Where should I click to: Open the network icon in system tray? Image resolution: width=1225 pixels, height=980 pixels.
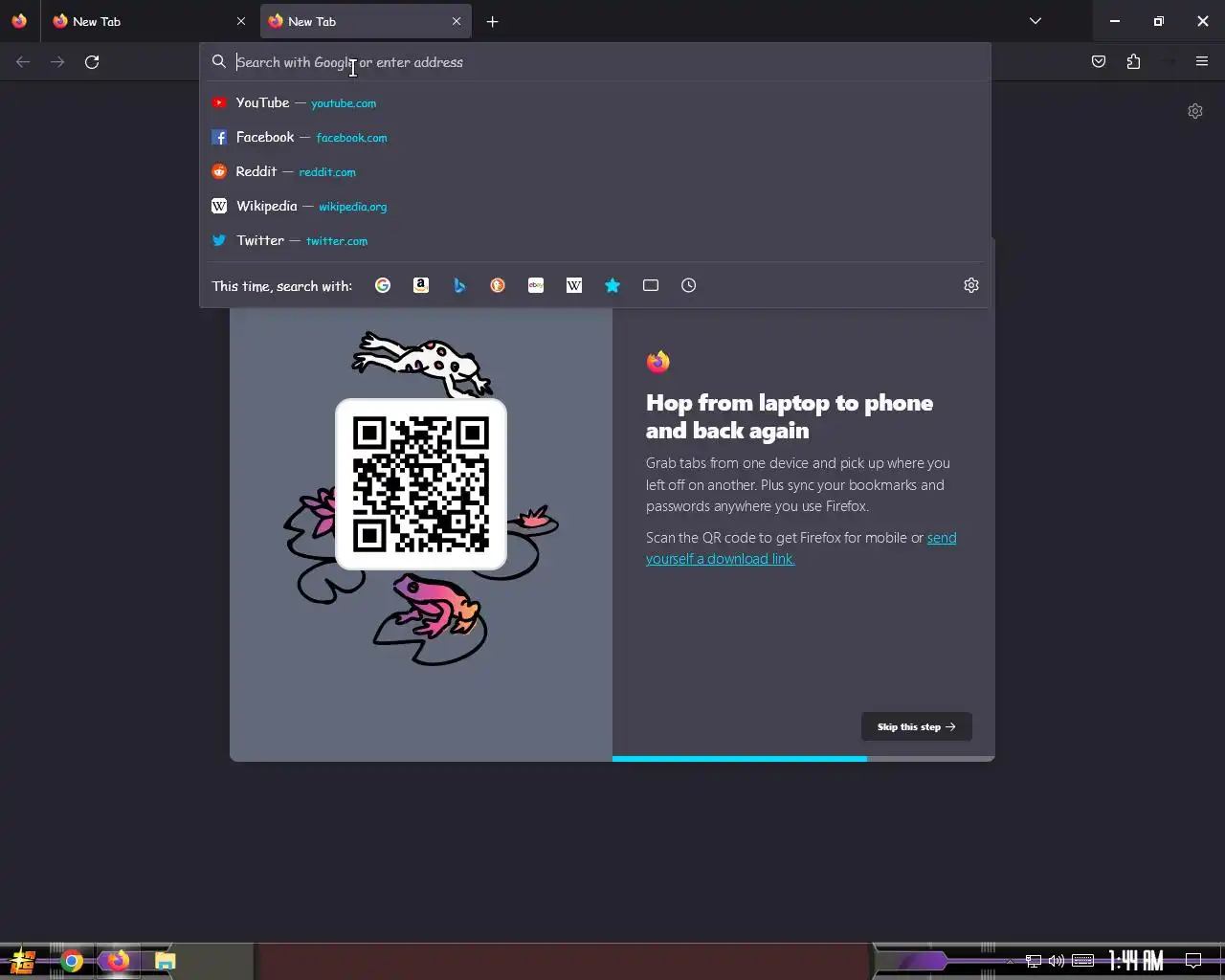pyautogui.click(x=1034, y=961)
